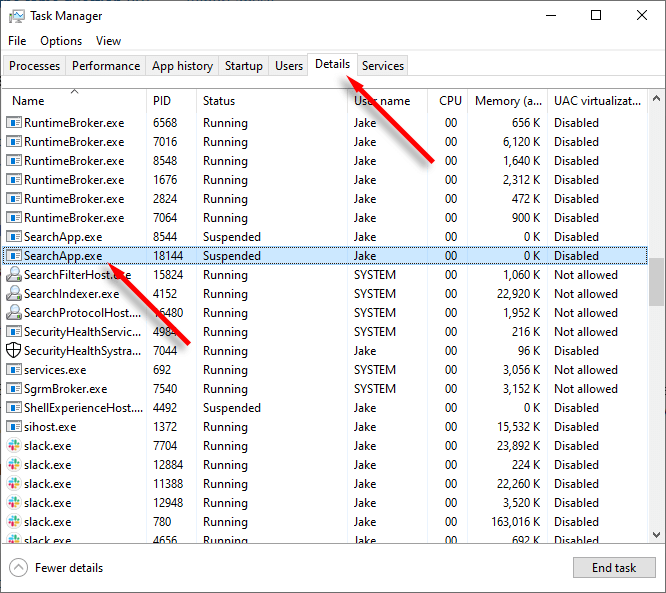The image size is (666, 593).
Task: Click the Task Manager title bar icon
Action: tap(17, 16)
